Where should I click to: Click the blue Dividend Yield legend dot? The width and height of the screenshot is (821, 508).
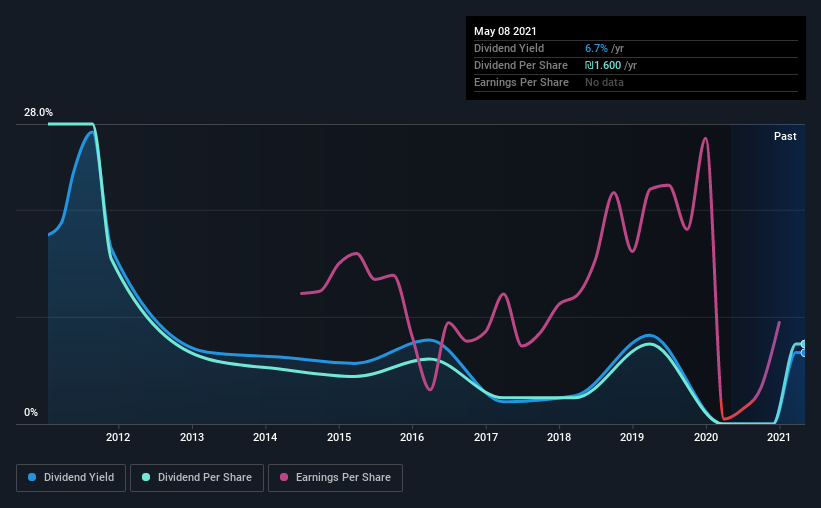click(32, 477)
